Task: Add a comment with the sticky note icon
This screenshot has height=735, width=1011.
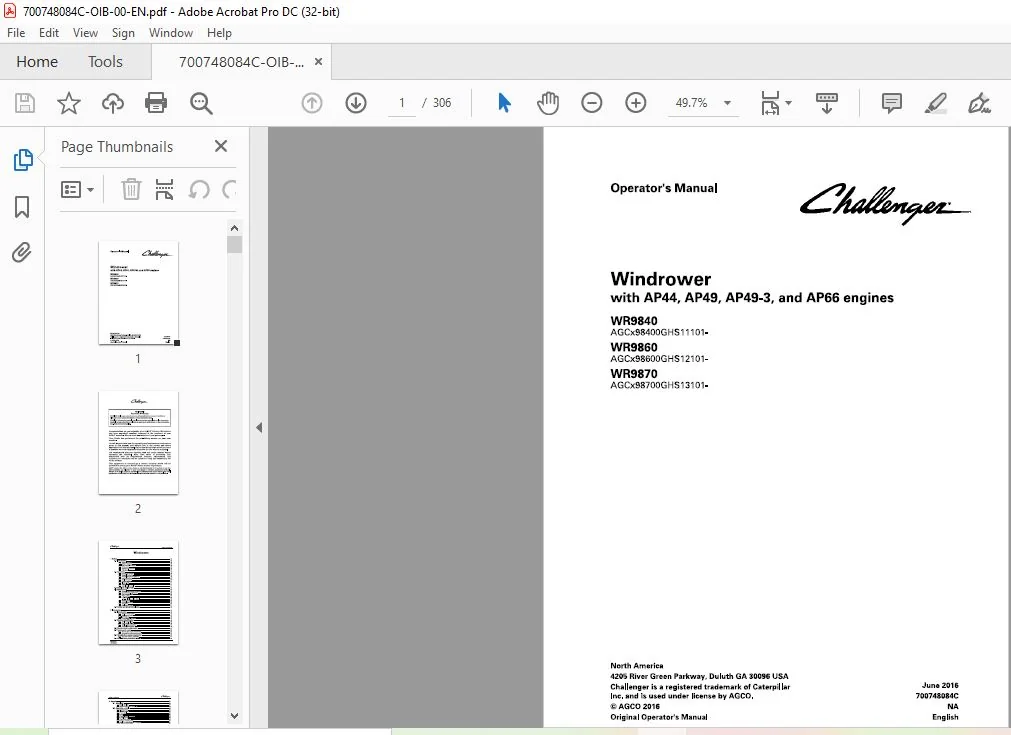Action: 892,103
